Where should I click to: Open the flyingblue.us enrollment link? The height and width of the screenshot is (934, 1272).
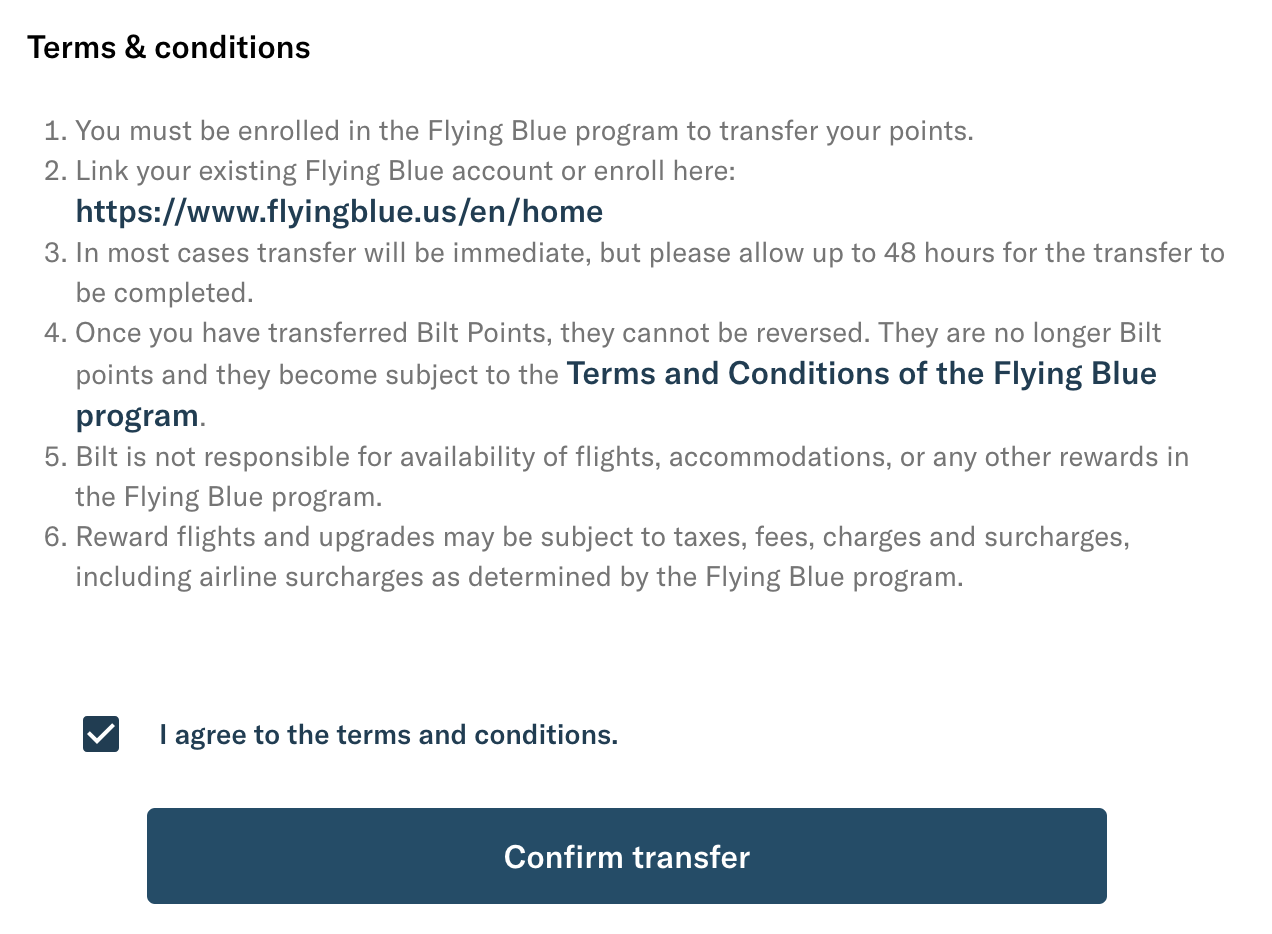(x=339, y=211)
